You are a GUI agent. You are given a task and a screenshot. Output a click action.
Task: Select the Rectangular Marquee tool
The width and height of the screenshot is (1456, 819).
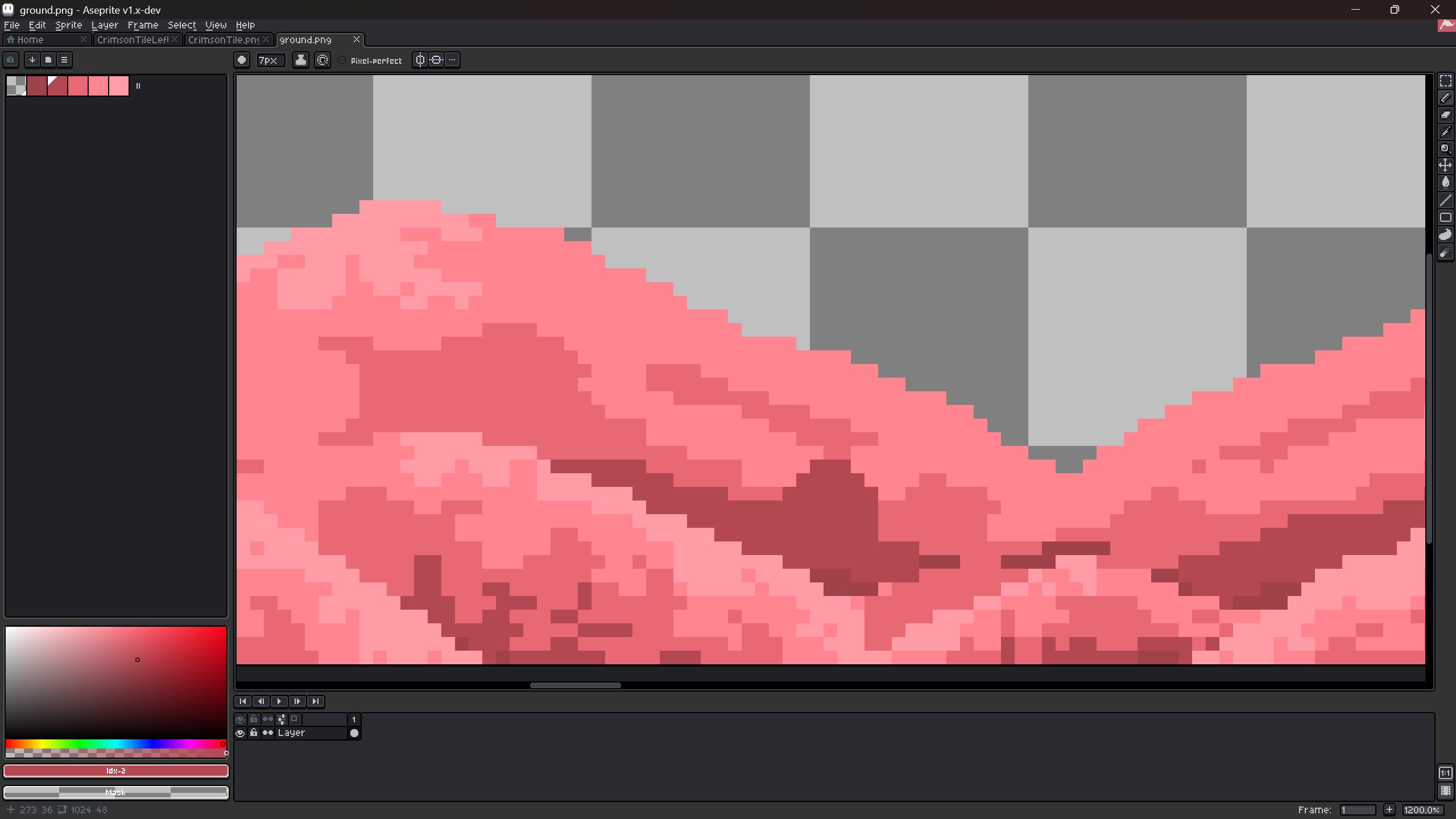1445,81
